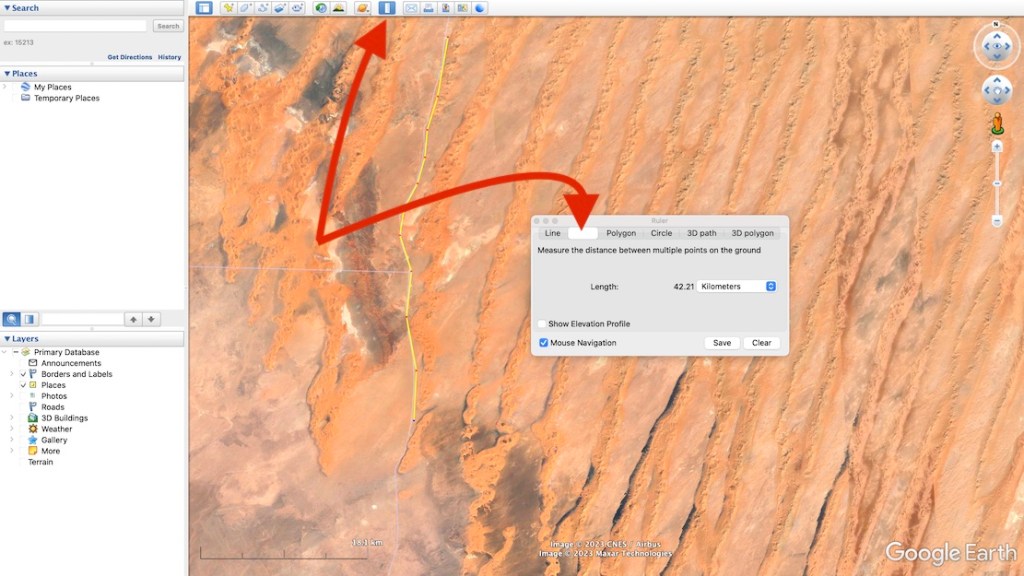Toggle the sidebar with the toolbar icon
Image resolution: width=1024 pixels, height=576 pixels.
tap(204, 8)
